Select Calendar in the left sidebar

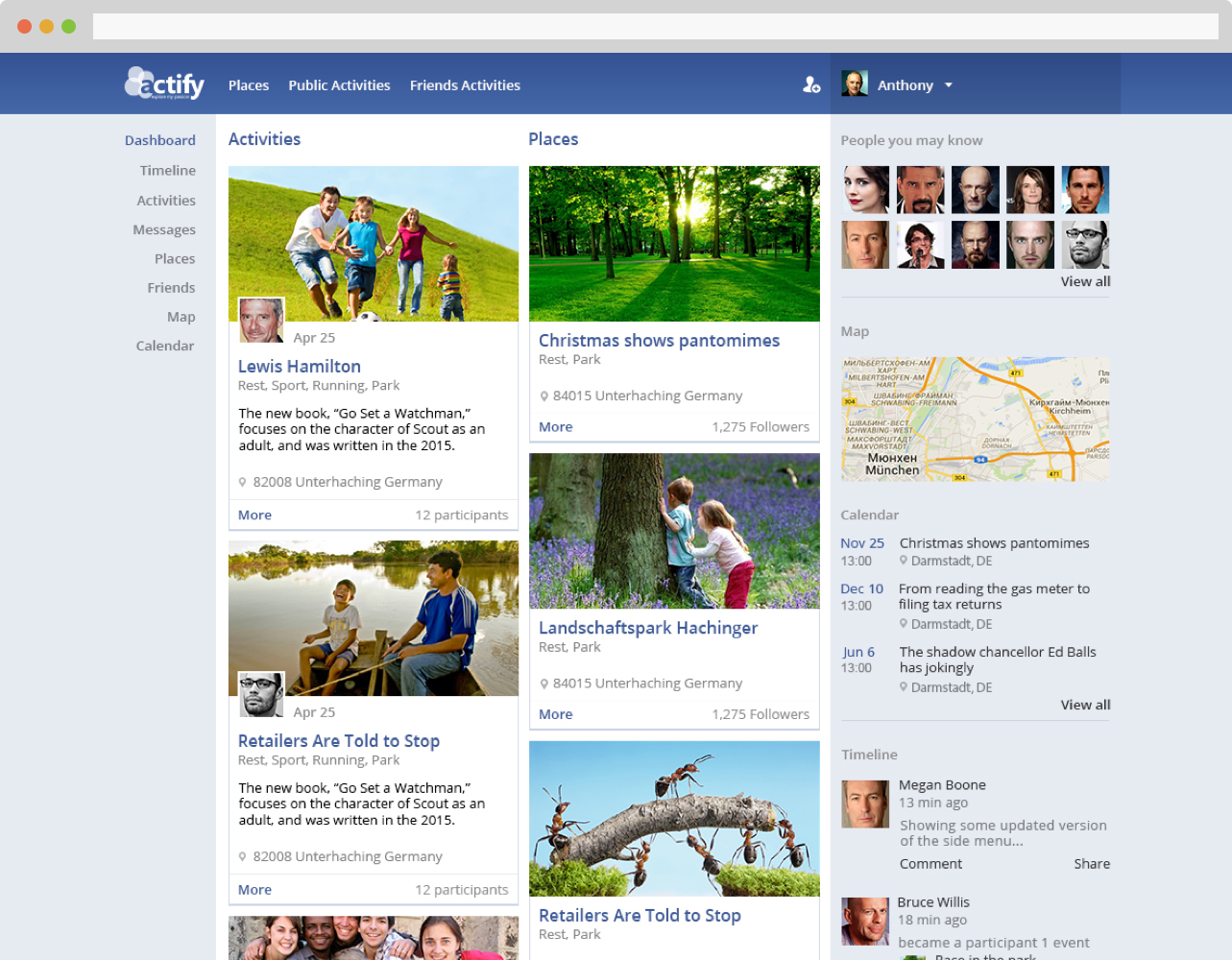point(165,346)
